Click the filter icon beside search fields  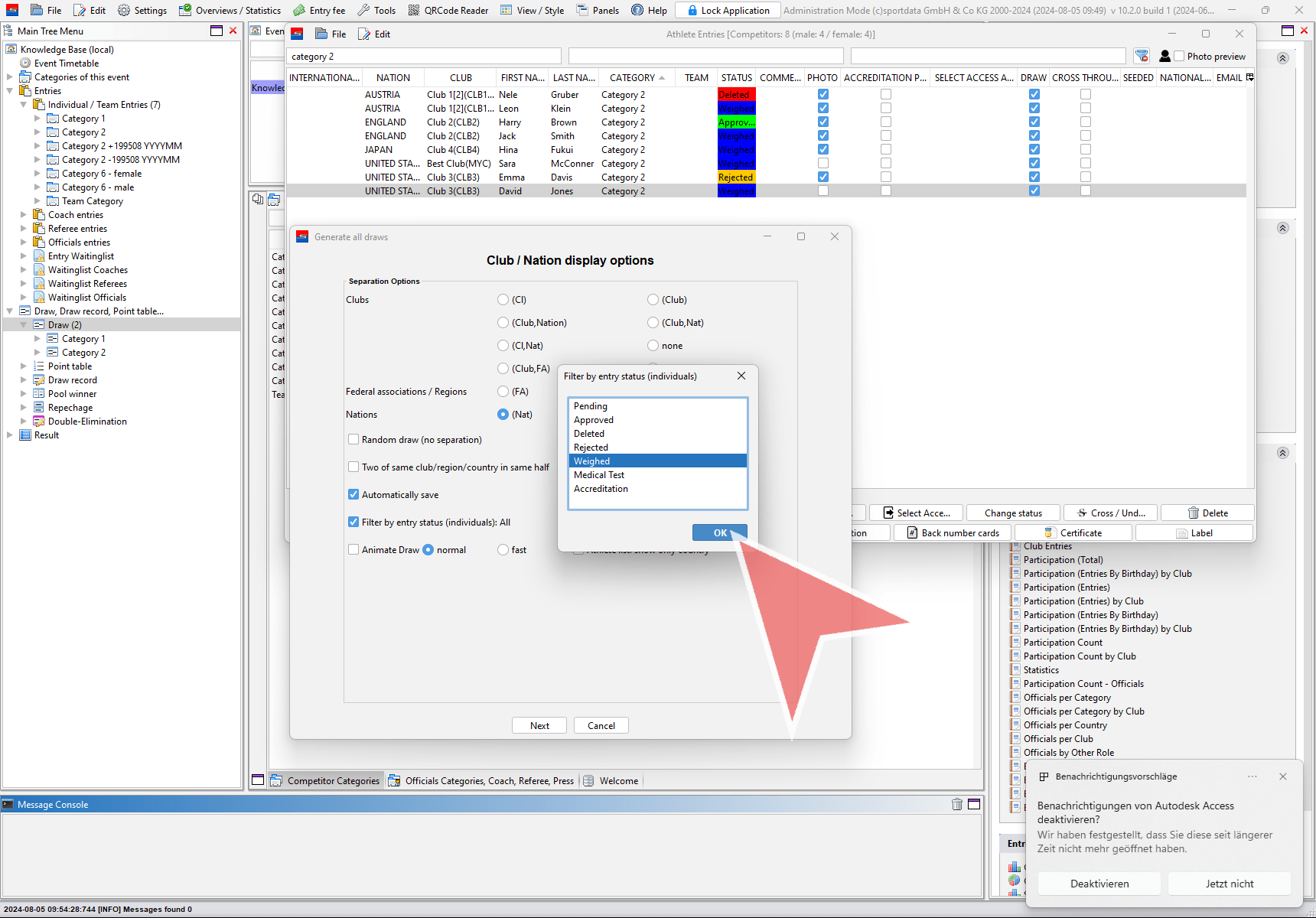1142,56
